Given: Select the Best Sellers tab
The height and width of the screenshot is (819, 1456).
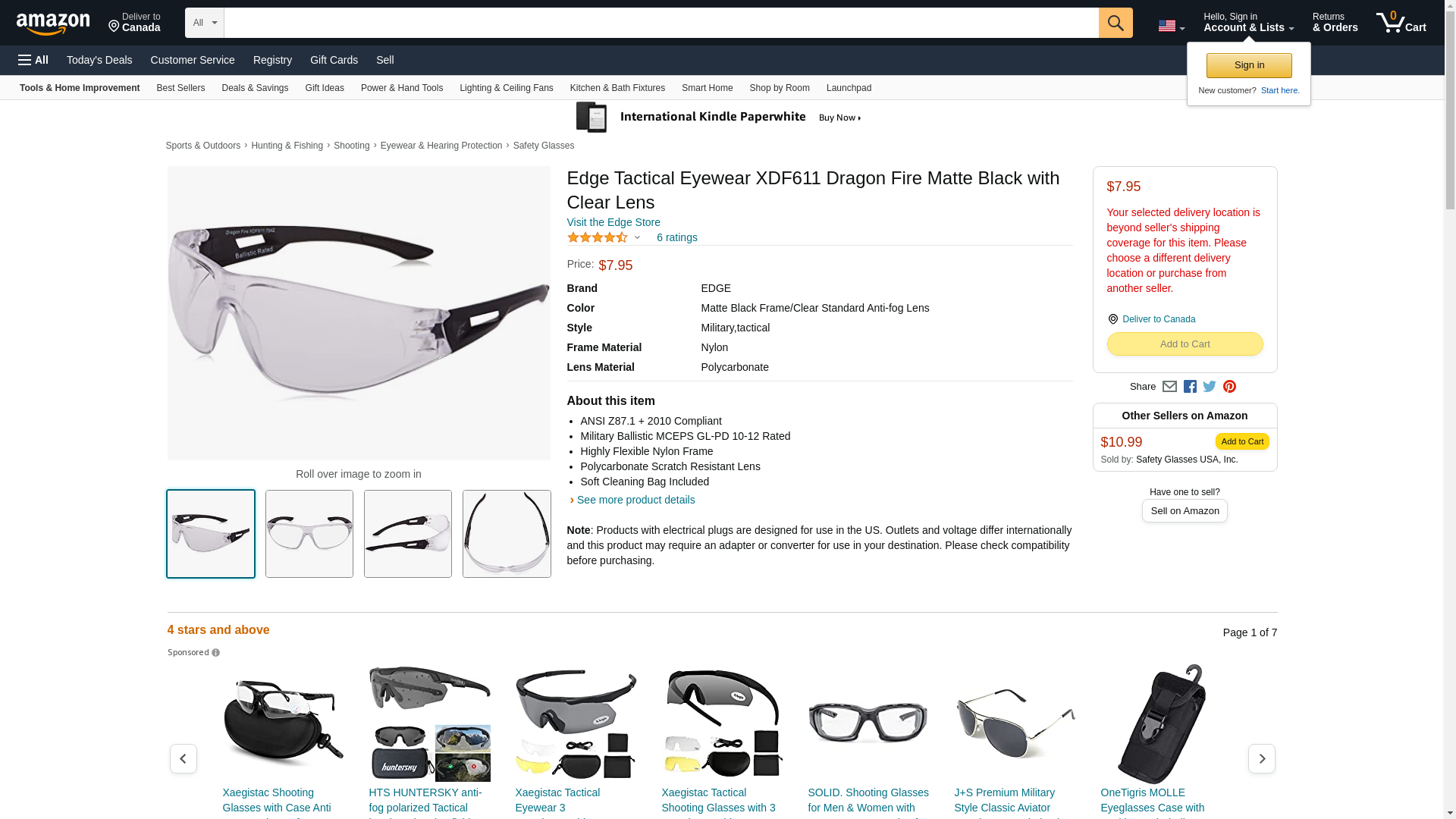Looking at the screenshot, I should pos(180,88).
